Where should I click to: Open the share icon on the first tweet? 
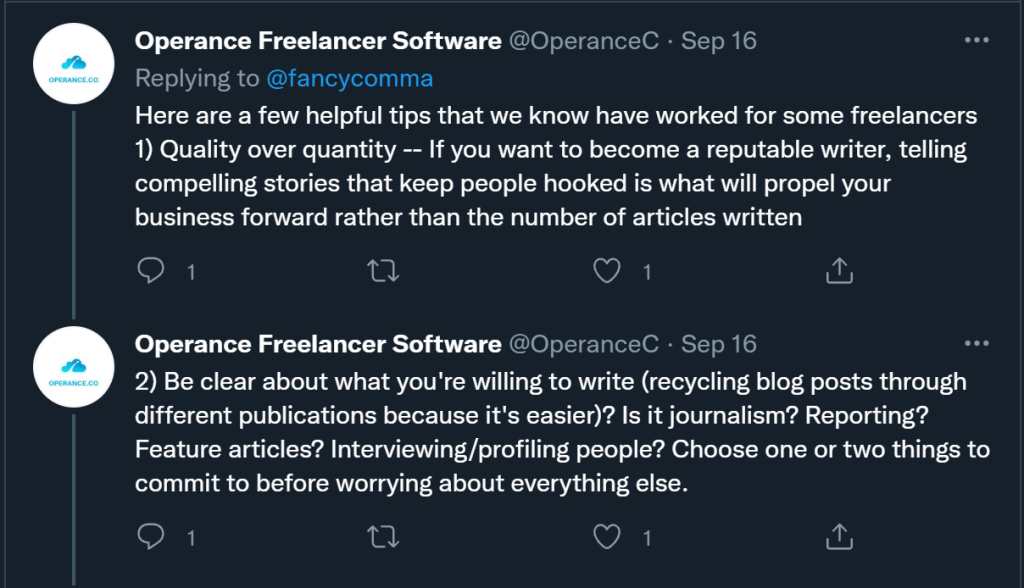838,270
